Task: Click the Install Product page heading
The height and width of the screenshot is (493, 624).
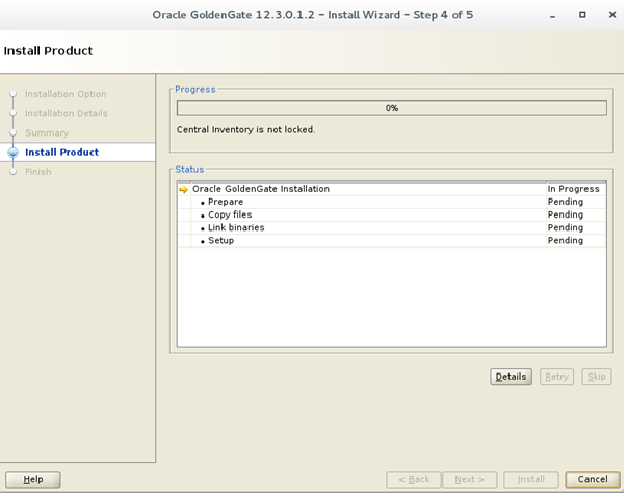Action: tap(48, 51)
